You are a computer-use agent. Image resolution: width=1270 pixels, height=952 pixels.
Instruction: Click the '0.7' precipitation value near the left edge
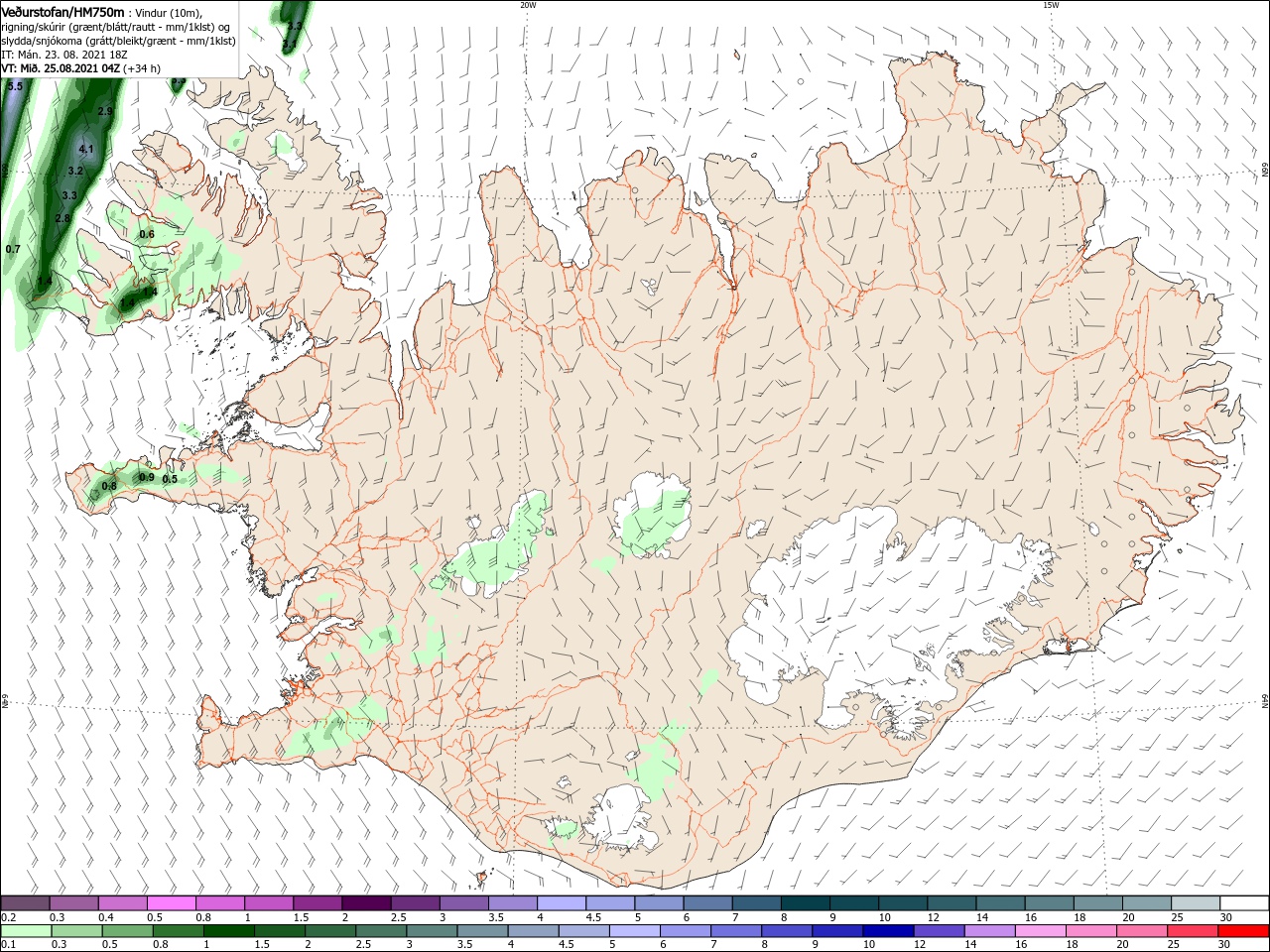point(13,249)
